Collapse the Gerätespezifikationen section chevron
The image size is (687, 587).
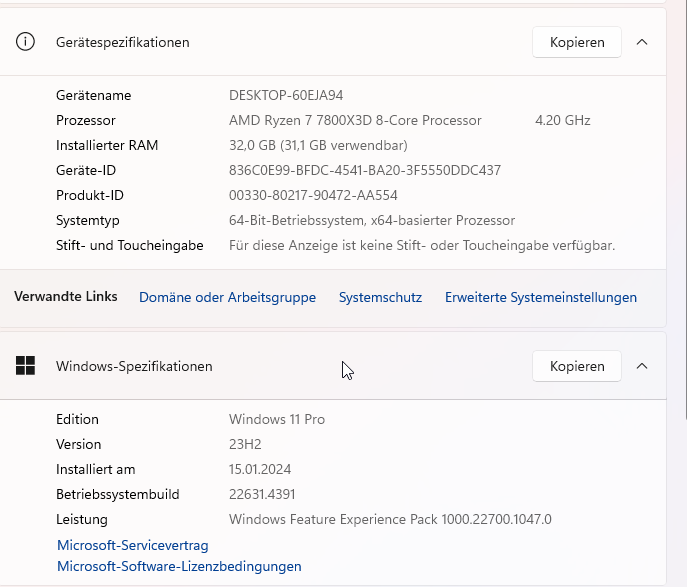tap(642, 42)
